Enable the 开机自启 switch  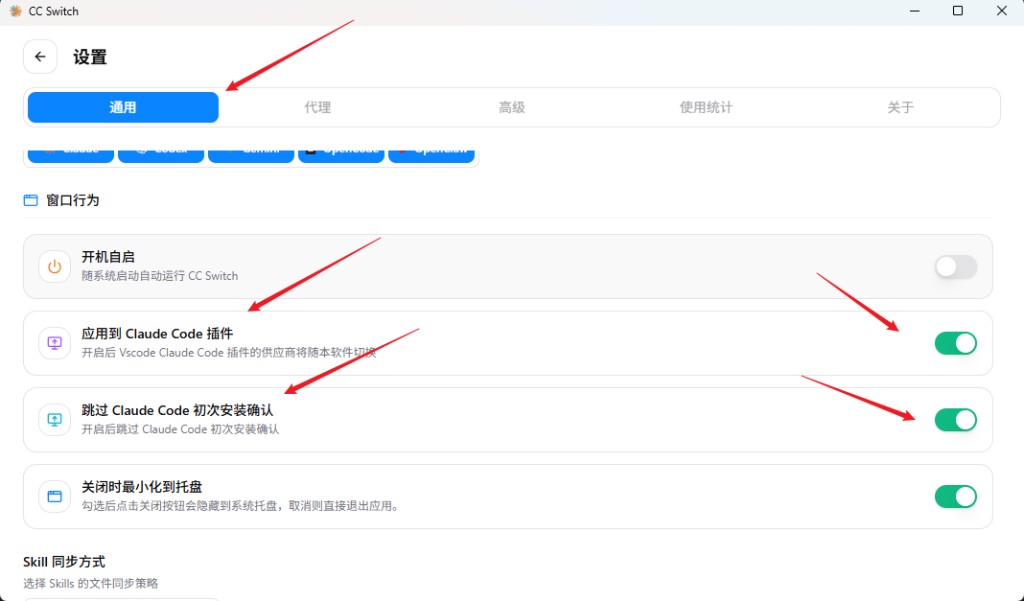point(955,267)
